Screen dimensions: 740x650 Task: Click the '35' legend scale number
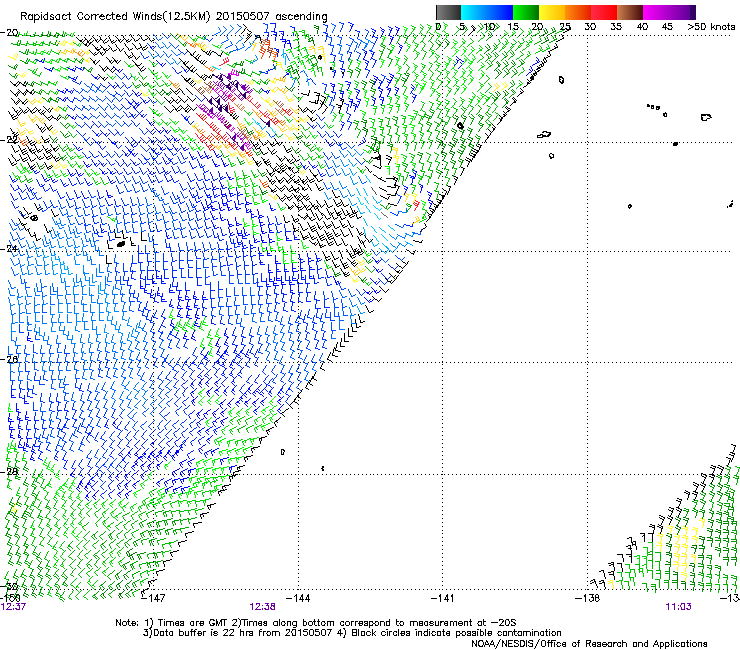click(x=616, y=26)
